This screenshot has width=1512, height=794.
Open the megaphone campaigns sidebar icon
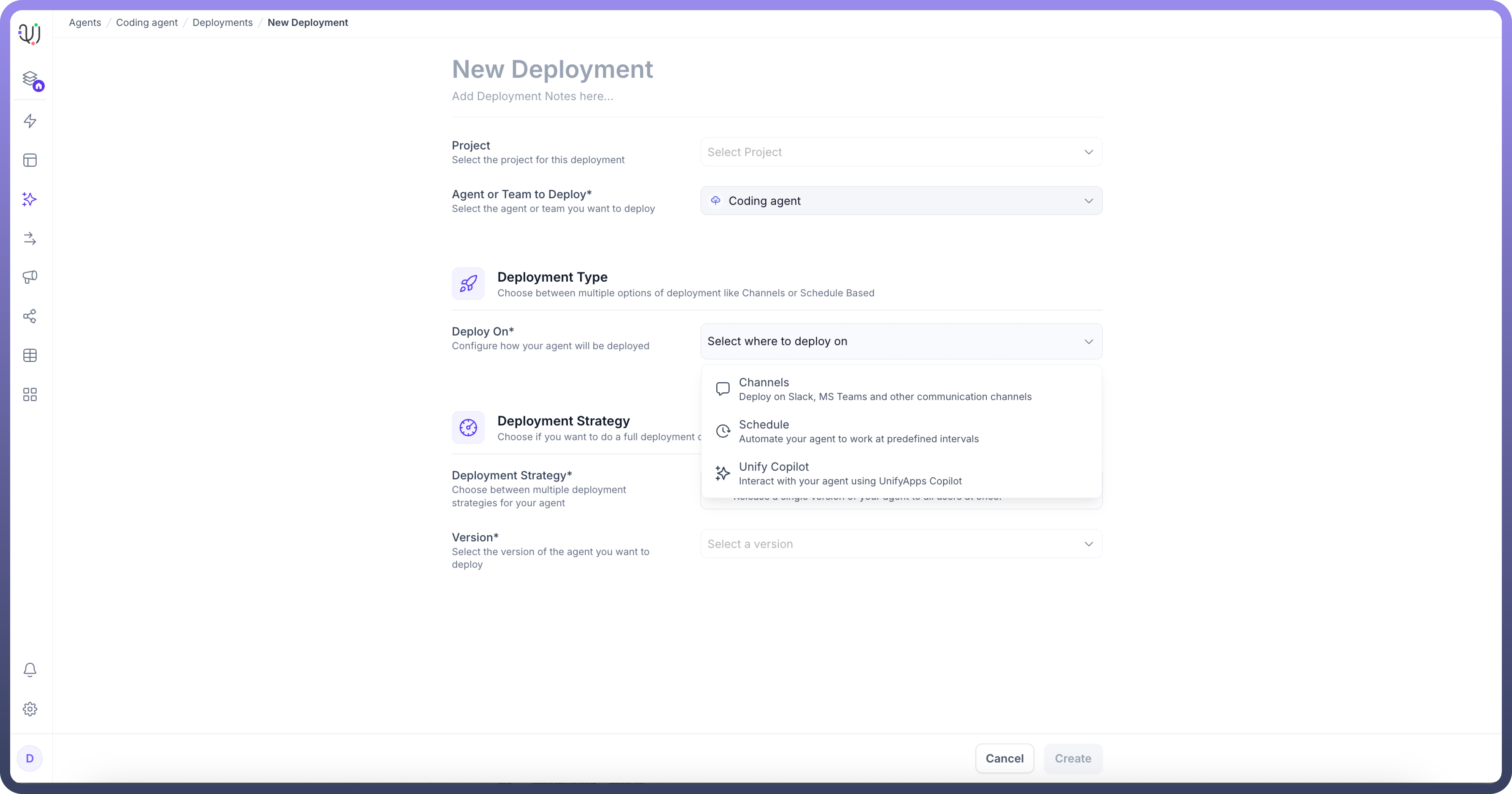[30, 277]
